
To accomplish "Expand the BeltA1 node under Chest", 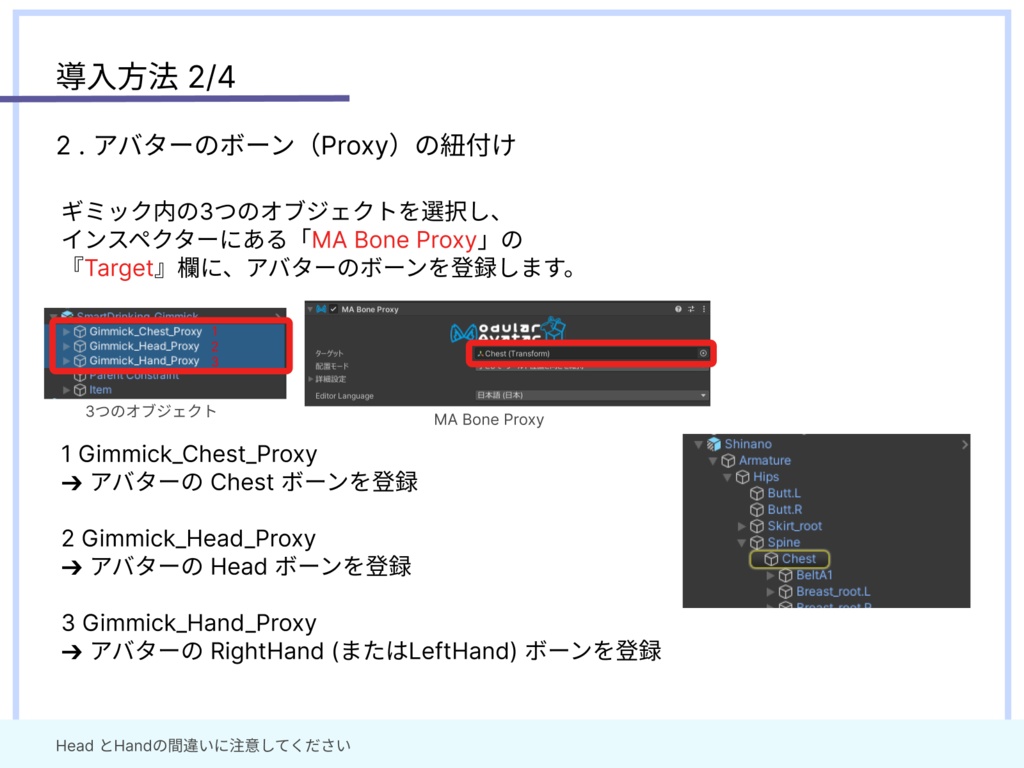I will coord(770,575).
